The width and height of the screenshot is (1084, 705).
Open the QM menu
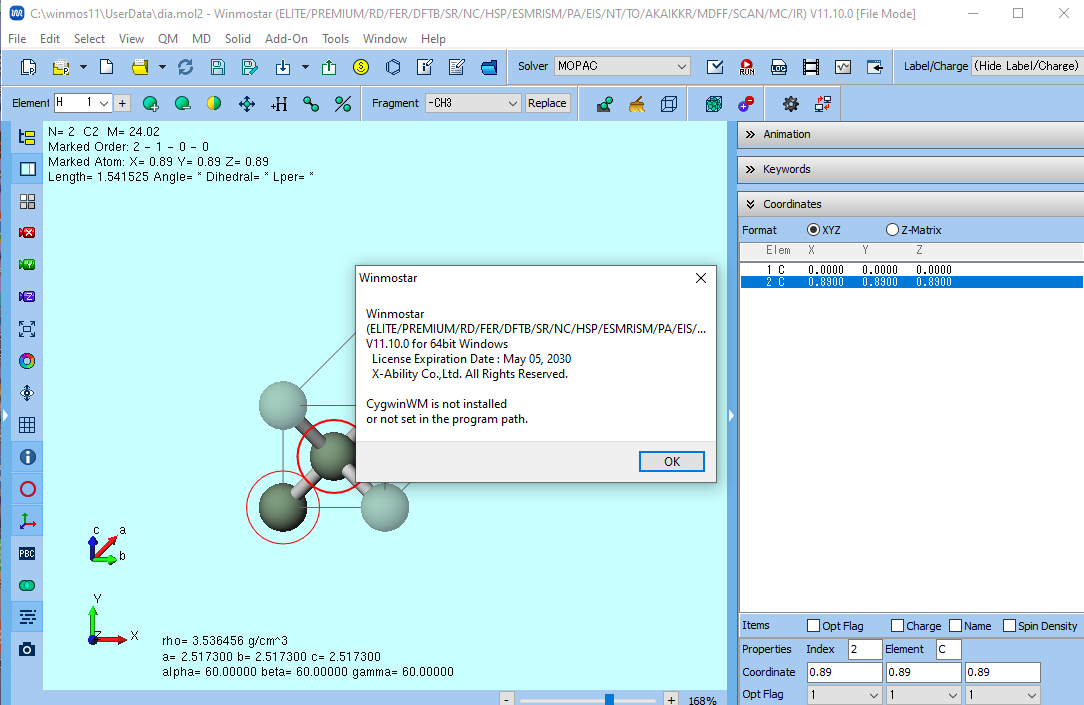pos(168,39)
